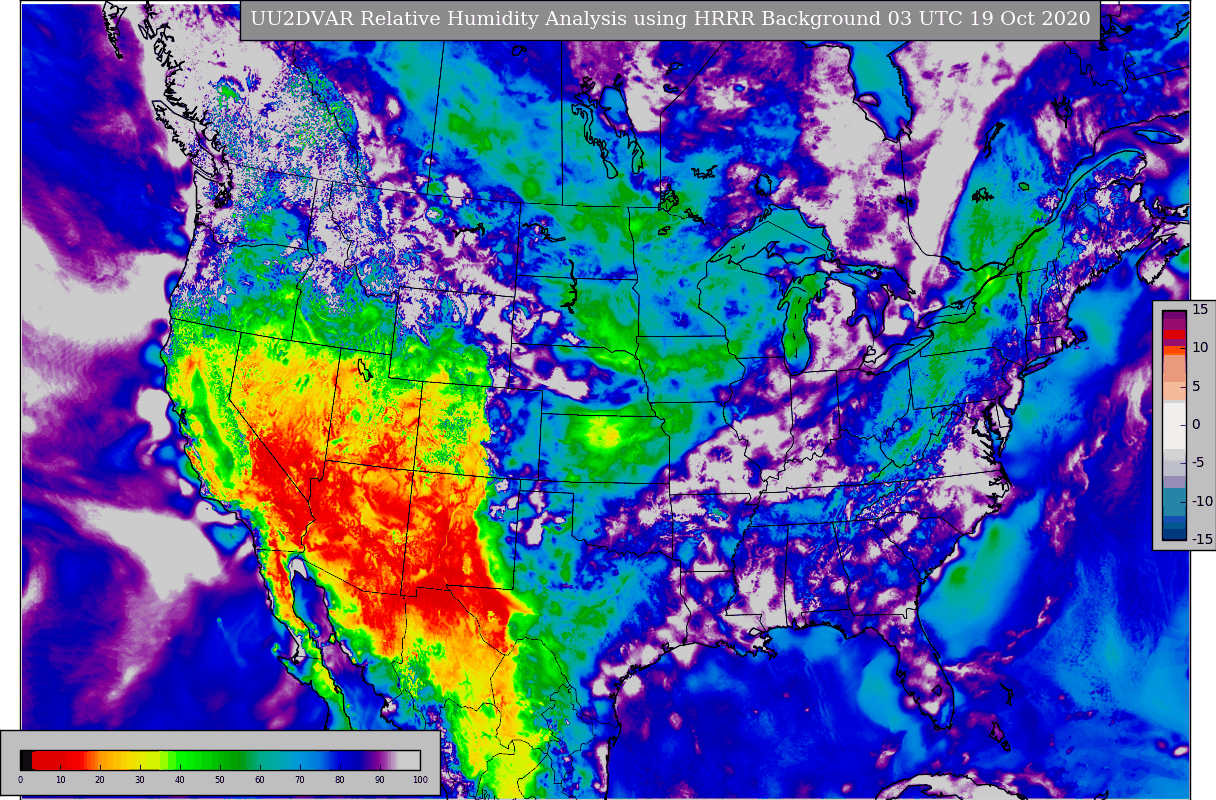Viewport: 1216px width, 800px height.
Task: Pick the light blue segment near 70
Action: [300, 760]
